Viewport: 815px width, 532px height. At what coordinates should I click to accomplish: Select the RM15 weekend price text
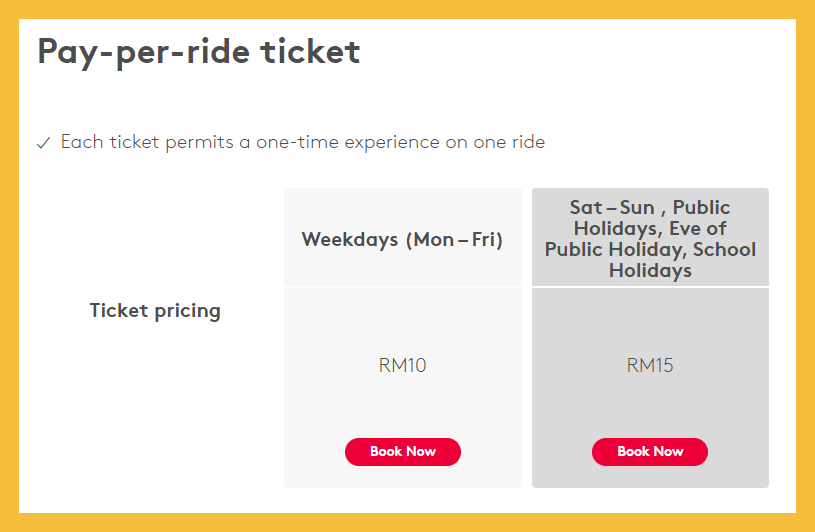point(650,365)
